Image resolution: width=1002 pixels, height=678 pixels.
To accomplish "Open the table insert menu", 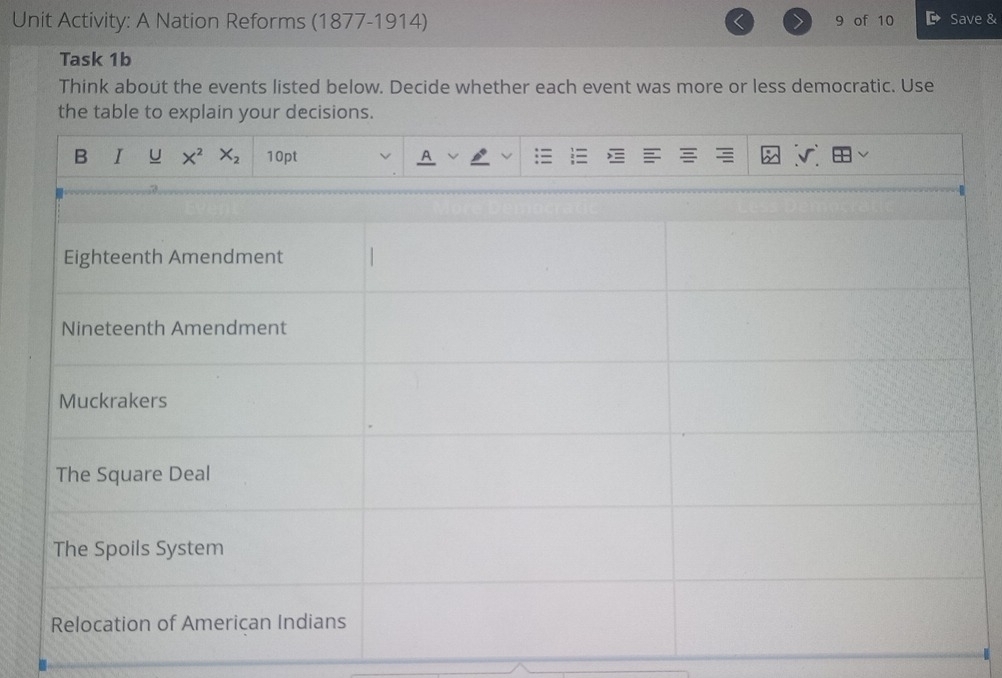I will click(848, 155).
